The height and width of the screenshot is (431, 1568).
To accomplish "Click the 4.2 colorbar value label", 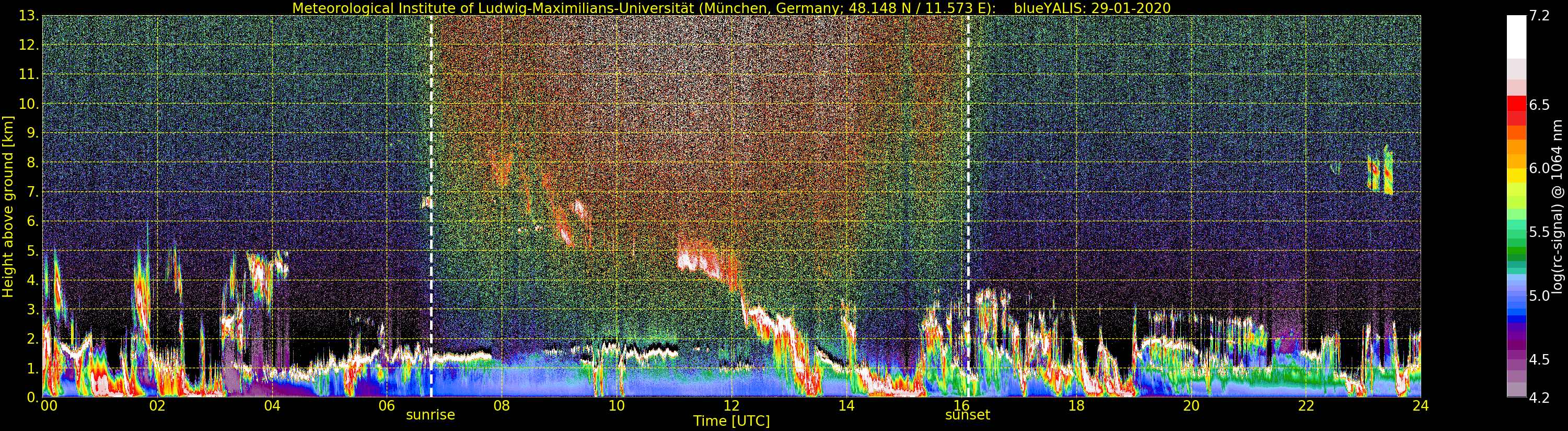I will [x=1539, y=398].
